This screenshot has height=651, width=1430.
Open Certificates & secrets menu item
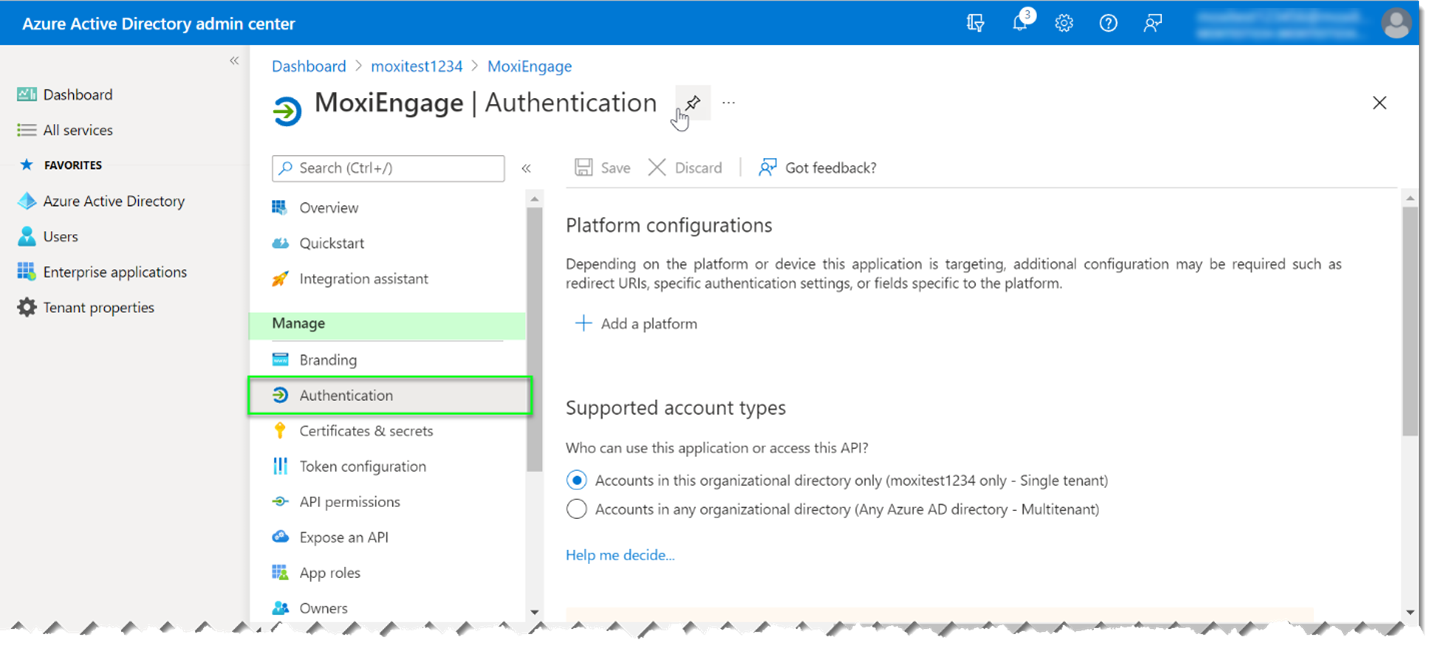[x=366, y=431]
